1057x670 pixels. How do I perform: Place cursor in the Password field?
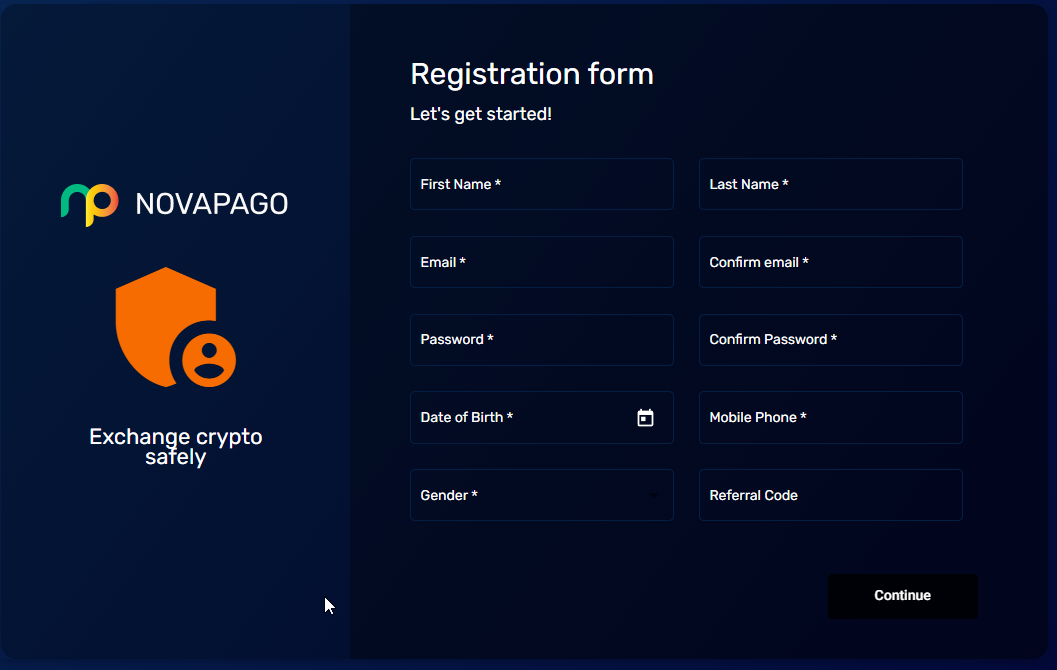[541, 340]
